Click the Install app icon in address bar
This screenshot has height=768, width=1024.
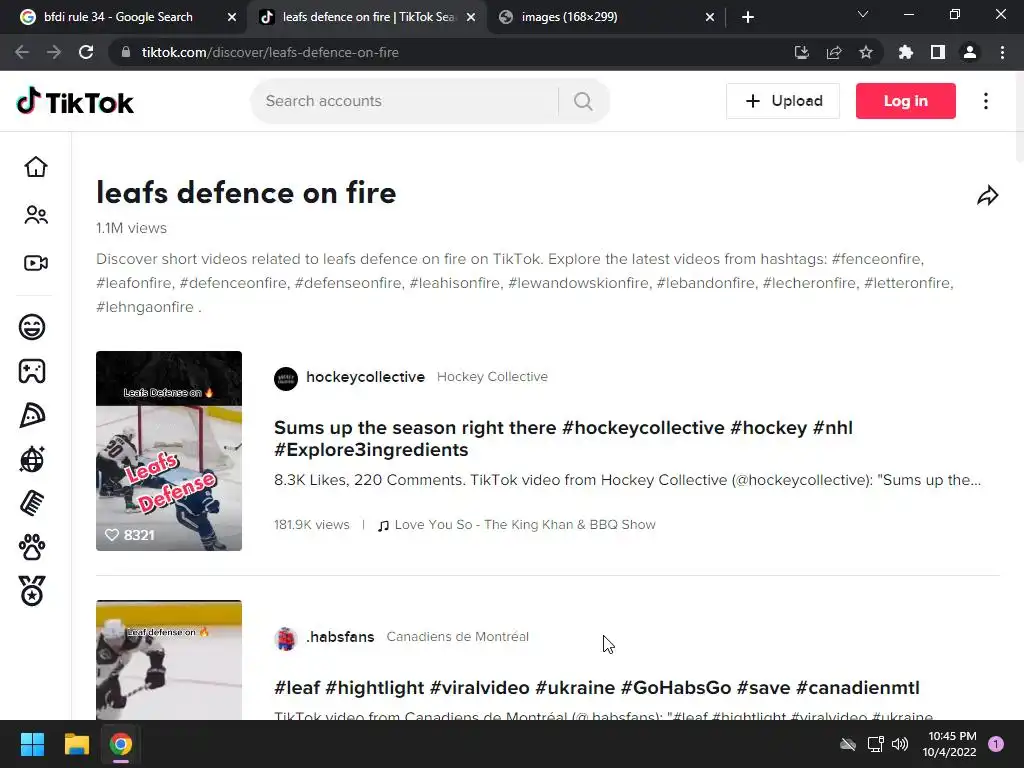click(x=801, y=52)
